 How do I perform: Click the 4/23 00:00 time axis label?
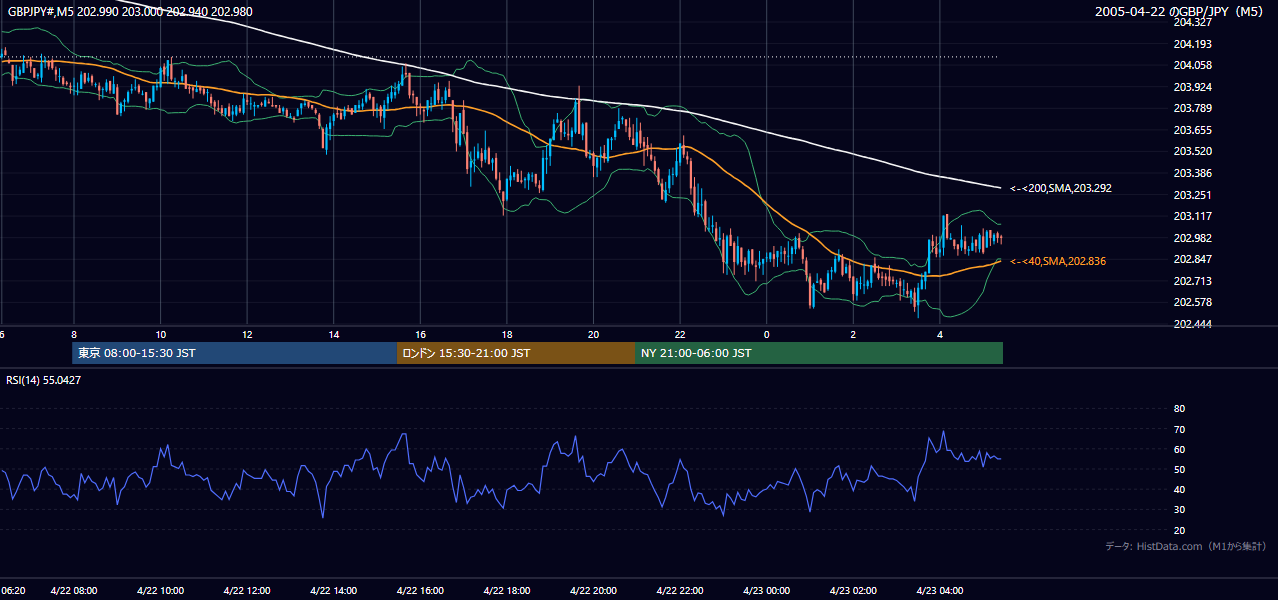click(x=767, y=590)
